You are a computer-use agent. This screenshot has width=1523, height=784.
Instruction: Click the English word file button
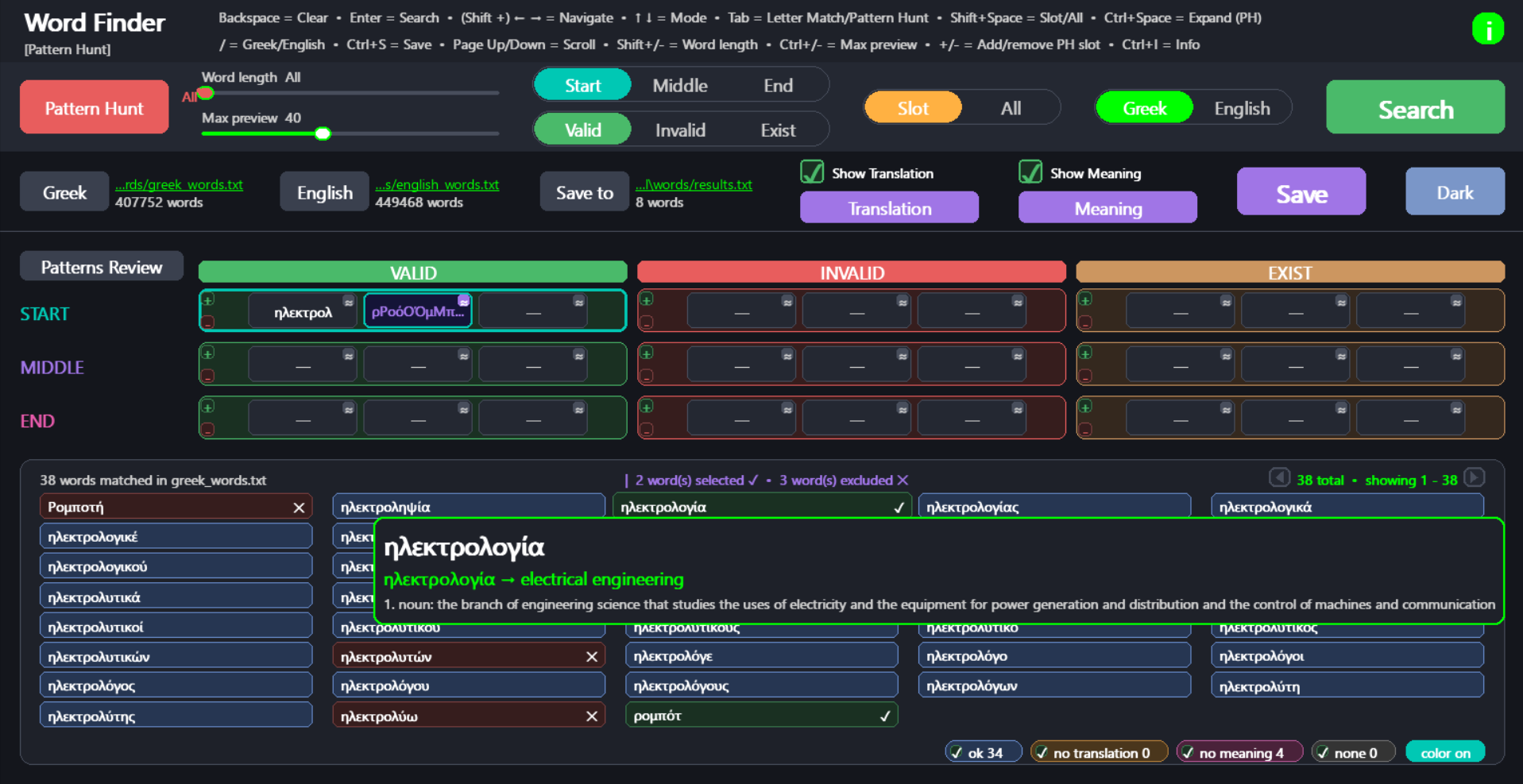pyautogui.click(x=324, y=192)
